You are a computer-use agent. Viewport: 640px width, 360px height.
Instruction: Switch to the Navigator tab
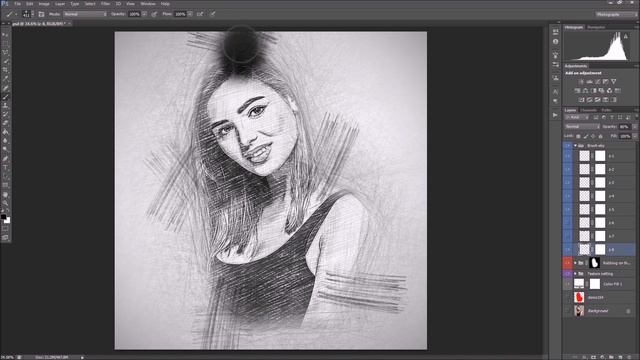pyautogui.click(x=596, y=27)
